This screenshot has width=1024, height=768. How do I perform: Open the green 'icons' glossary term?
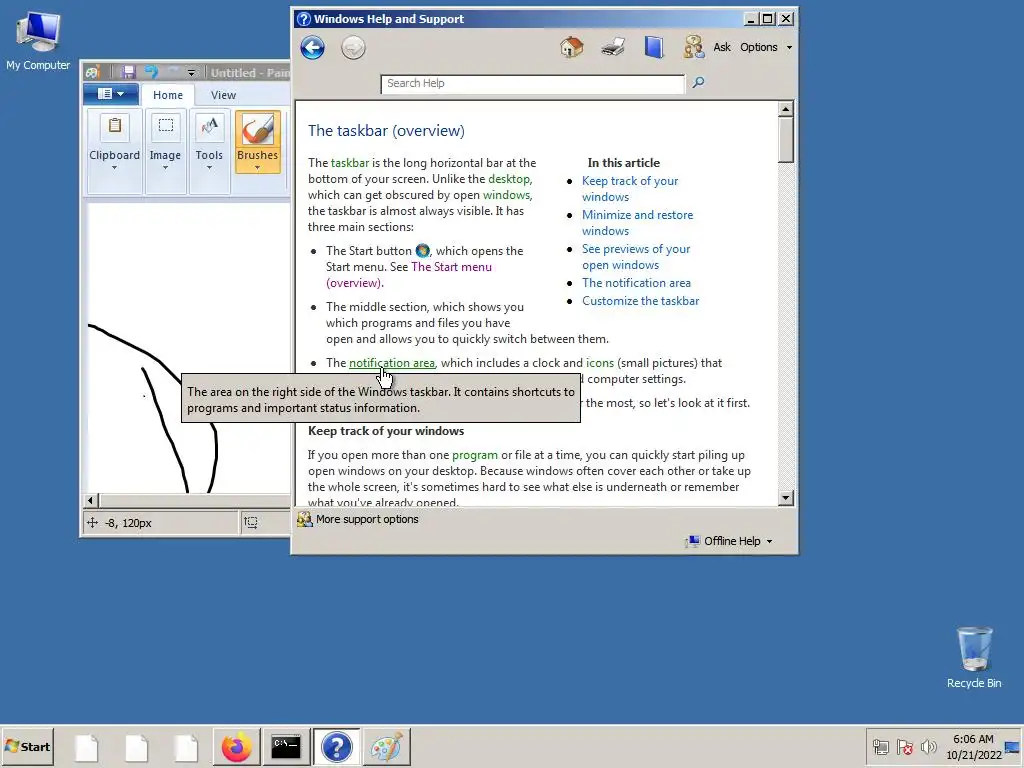tap(600, 363)
